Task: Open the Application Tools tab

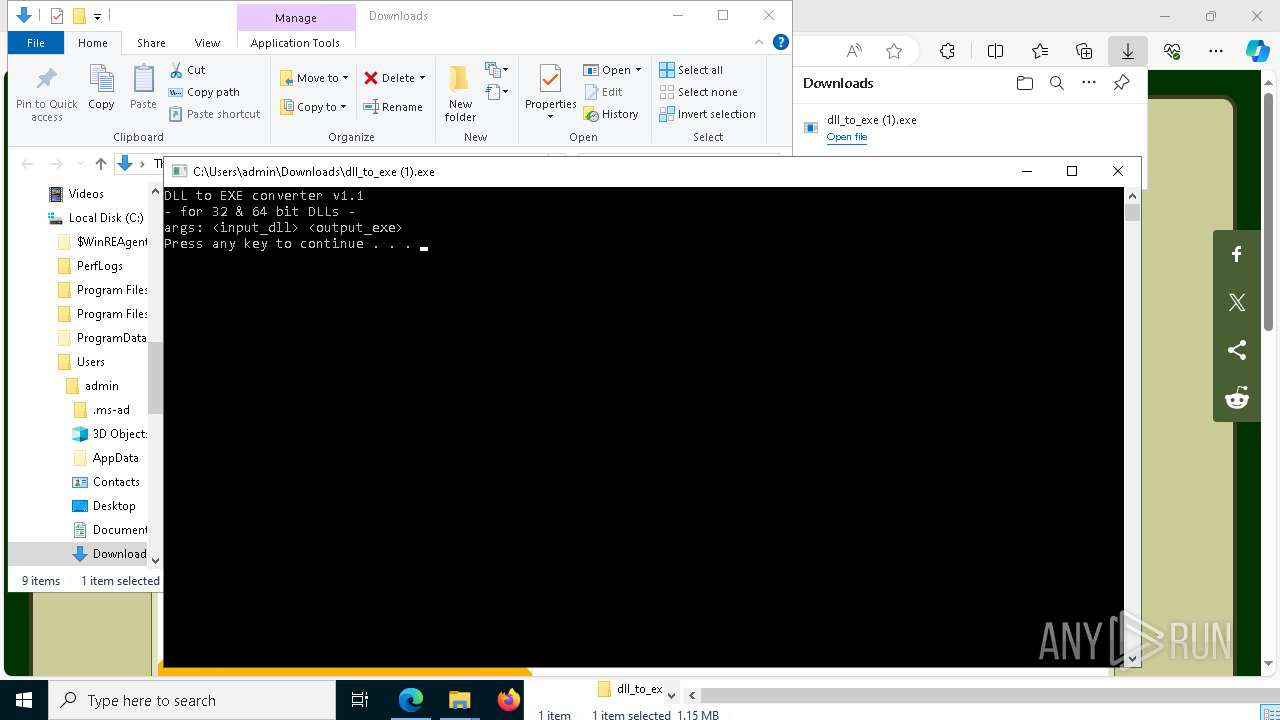Action: pos(295,43)
